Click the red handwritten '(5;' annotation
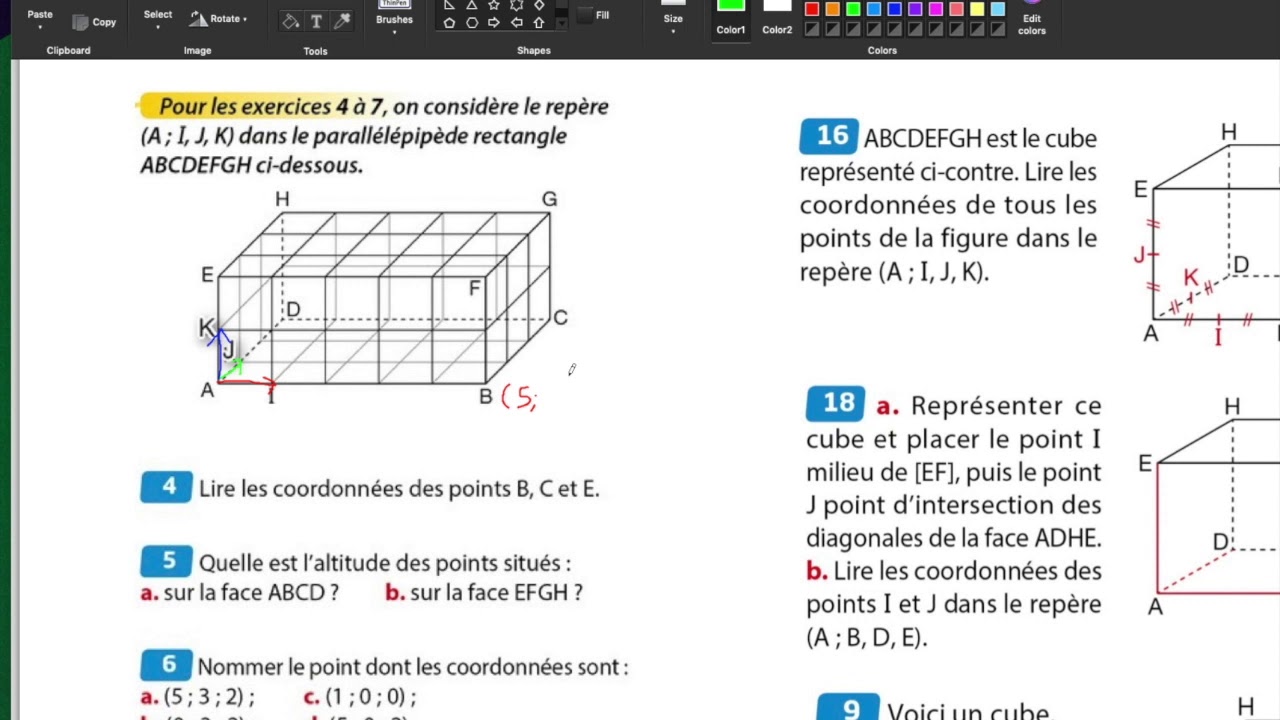 click(519, 398)
